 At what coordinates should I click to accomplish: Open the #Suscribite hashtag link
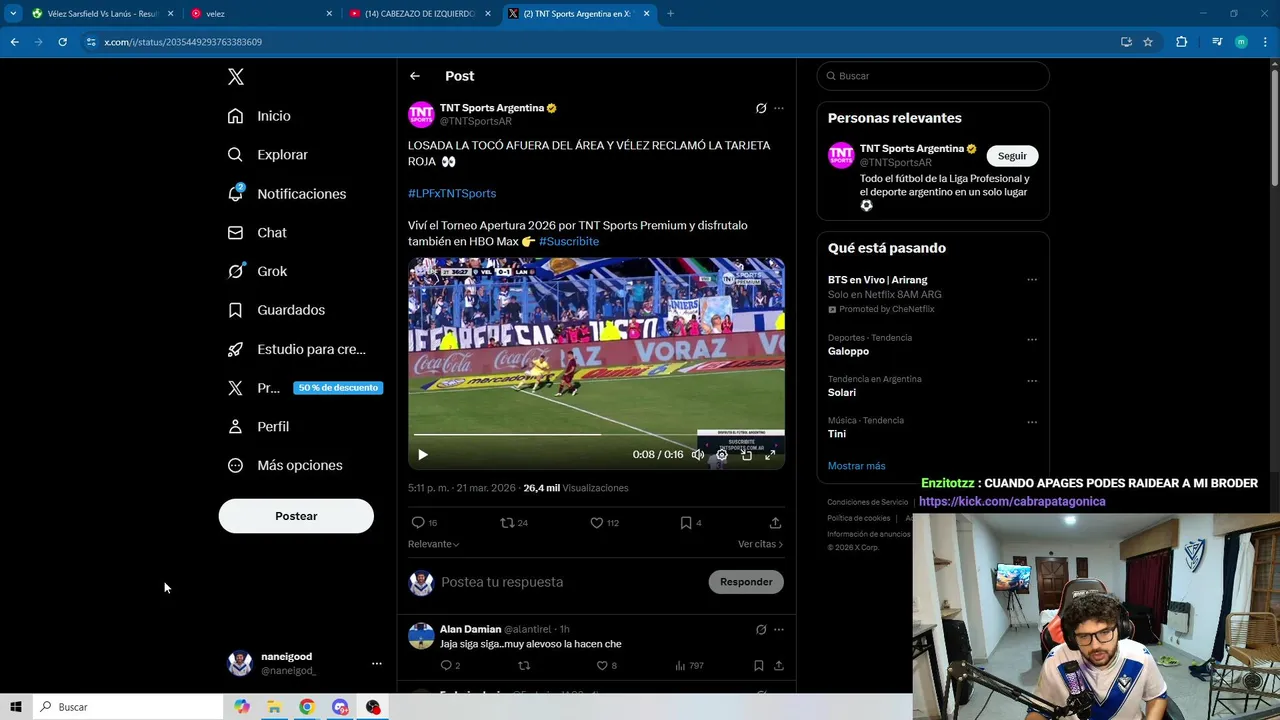pos(569,241)
